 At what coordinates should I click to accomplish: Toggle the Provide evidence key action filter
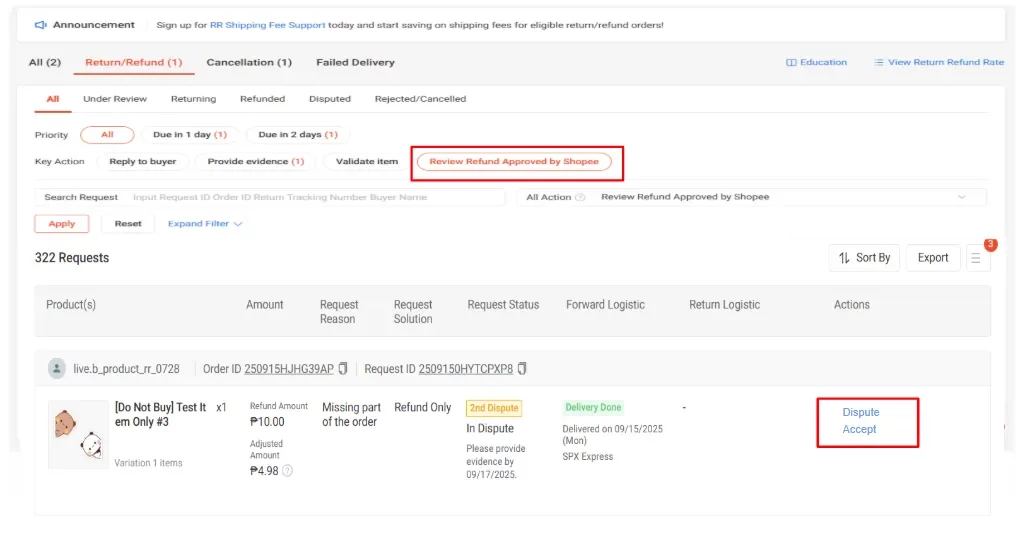coord(255,162)
